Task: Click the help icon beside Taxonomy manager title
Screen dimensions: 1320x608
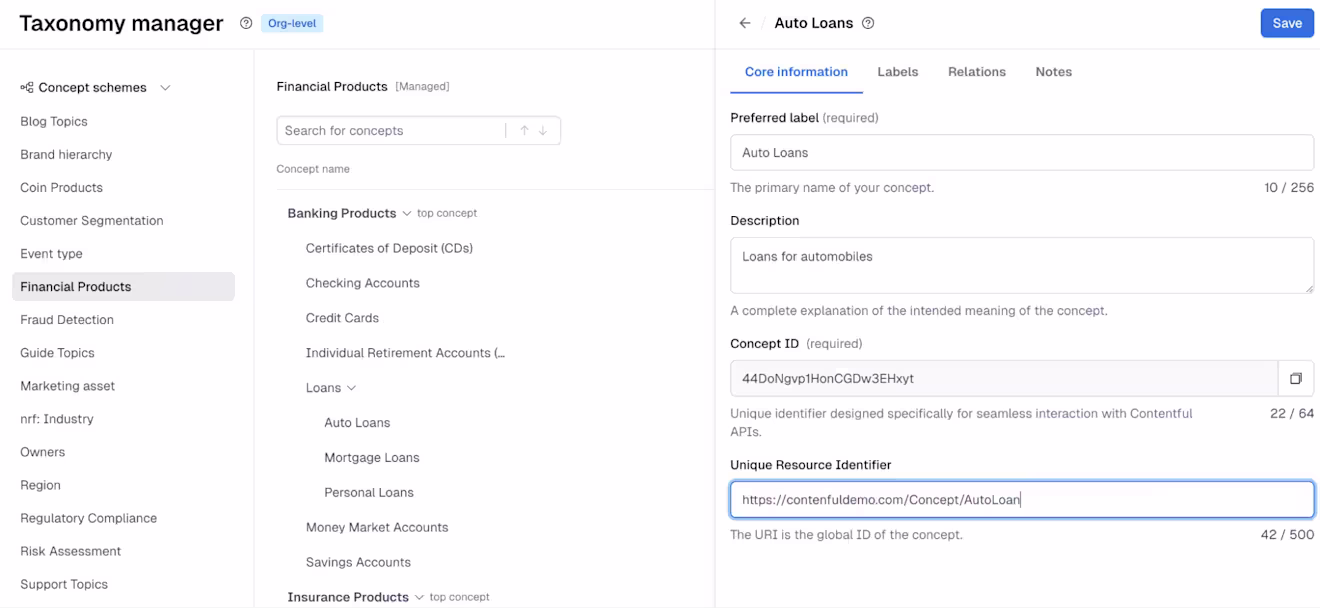Action: pos(246,23)
